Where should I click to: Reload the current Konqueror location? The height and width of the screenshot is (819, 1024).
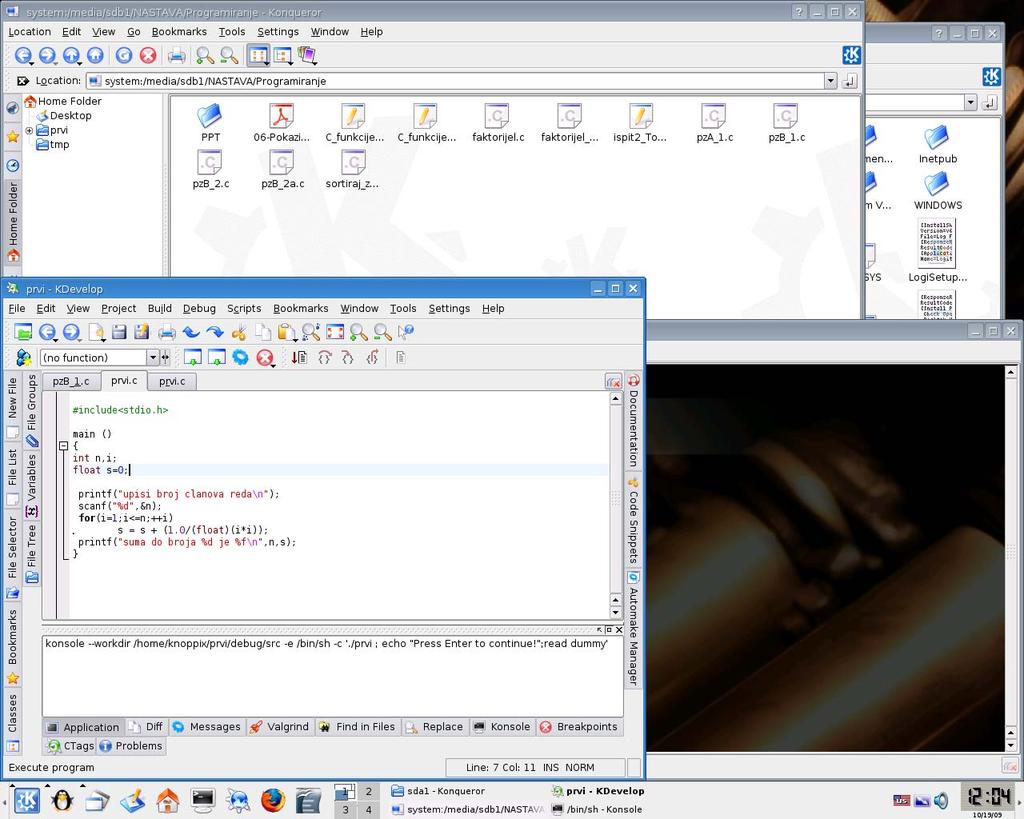[124, 56]
